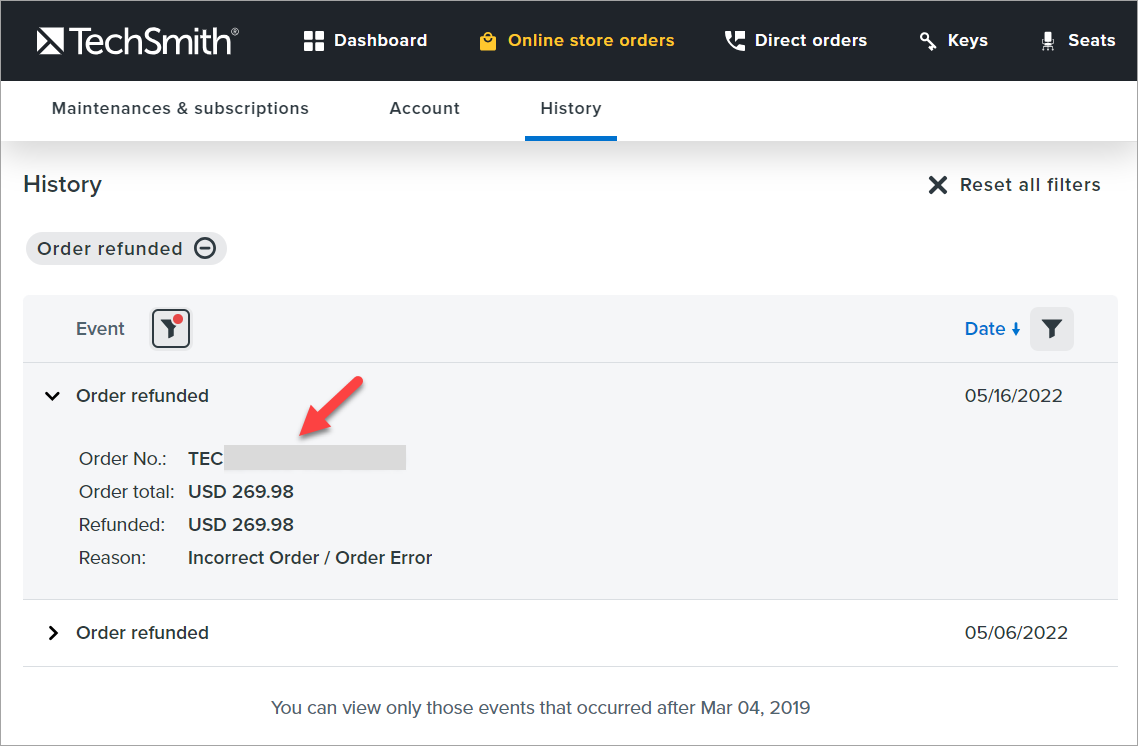Expand the 05/06/2022 Order refunded row
Image resolution: width=1138 pixels, height=746 pixels.
pos(53,633)
